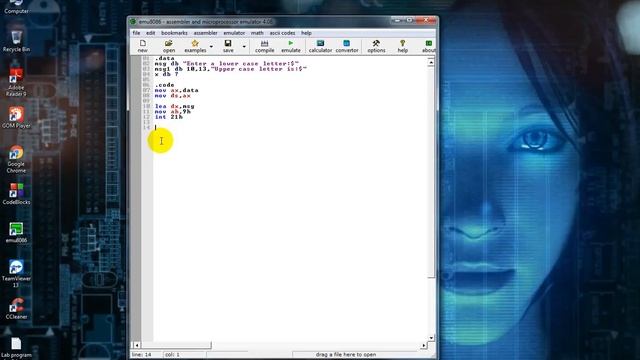Open a file with the open icon
The height and width of the screenshot is (360, 640).
169,46
